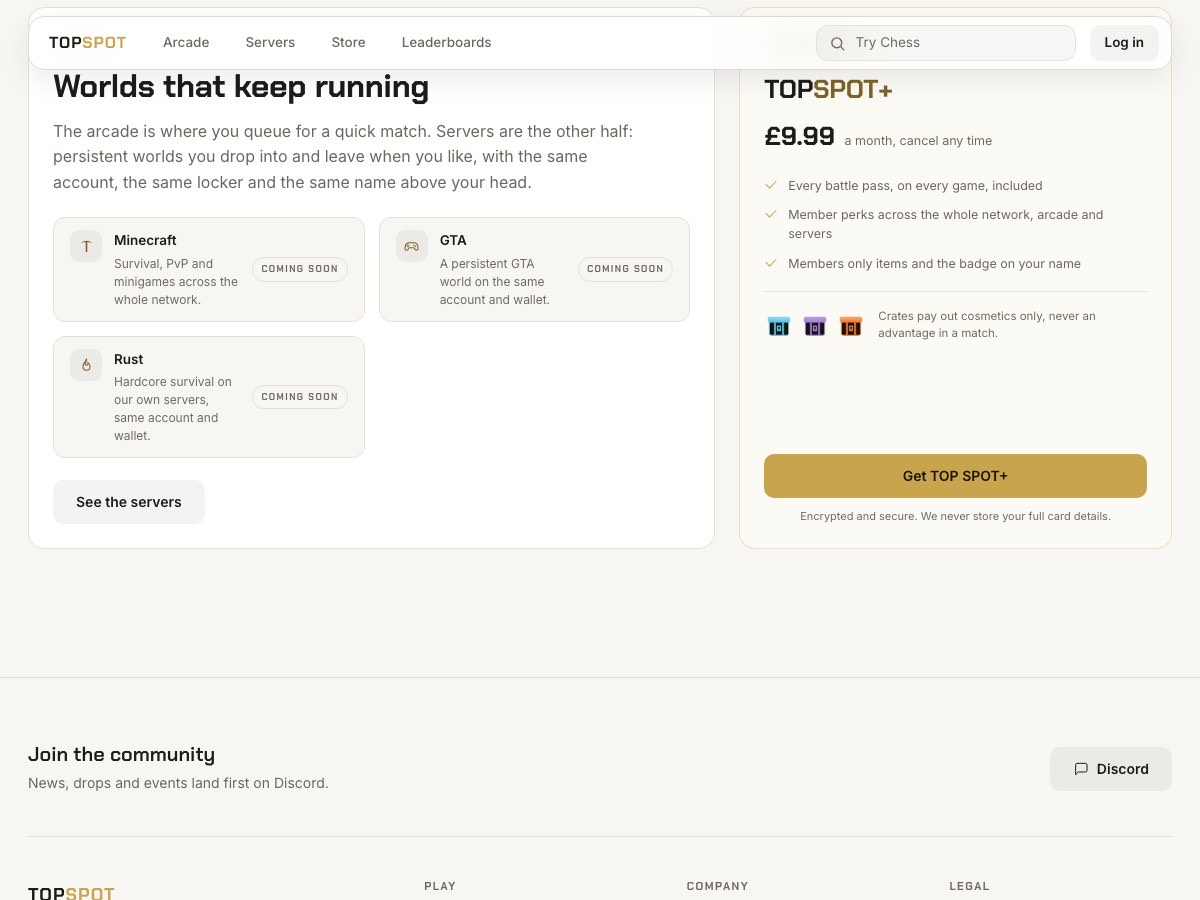Click the TOPSPOT+ title in membership card

click(828, 90)
